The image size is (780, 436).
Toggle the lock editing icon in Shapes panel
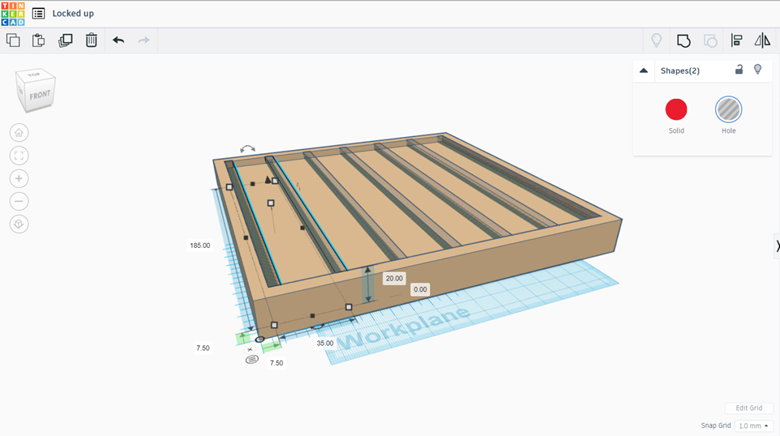[x=739, y=69]
